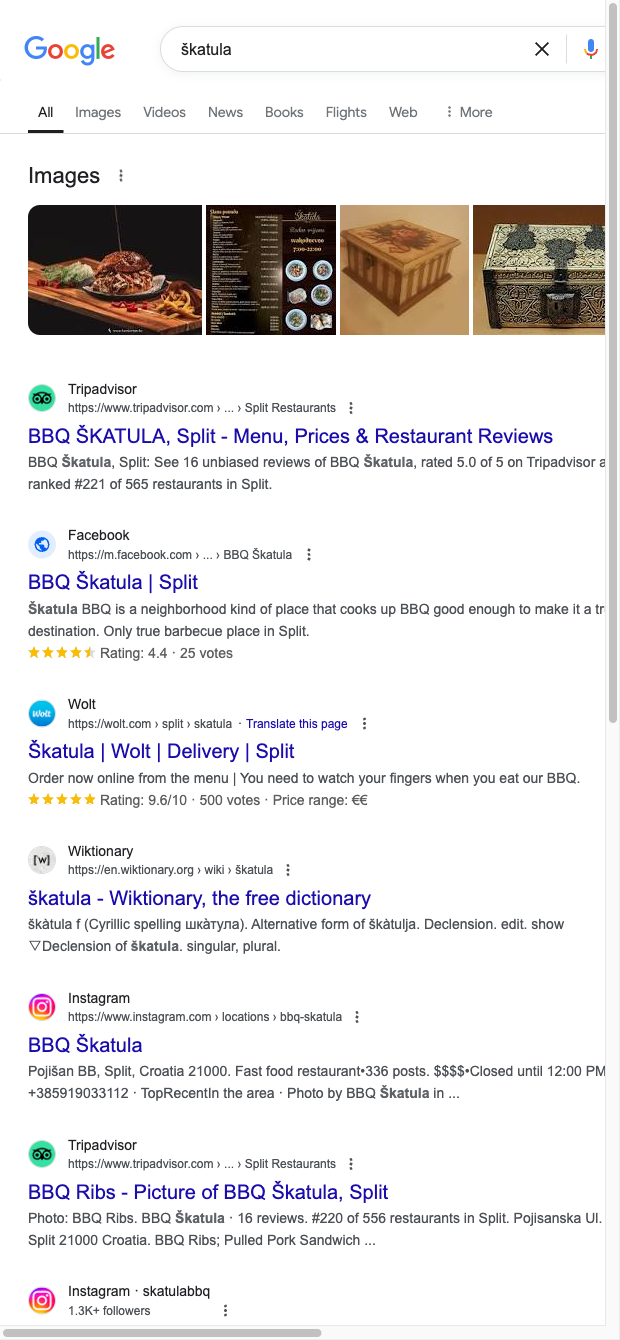Open 'škatula - Wiktionary, the free dictionary' link
The height and width of the screenshot is (1340, 620).
coord(199,898)
